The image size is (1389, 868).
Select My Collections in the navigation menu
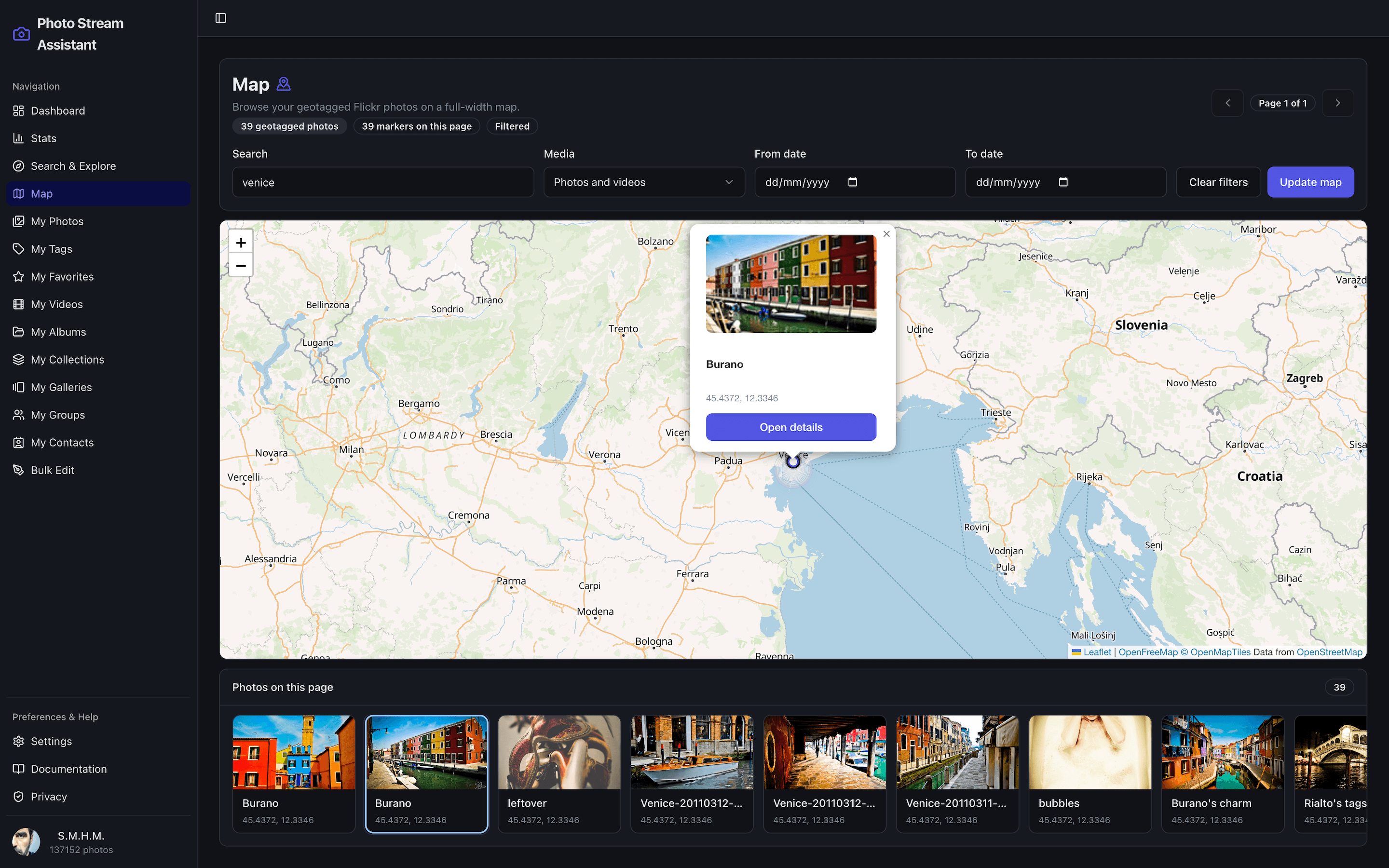[x=67, y=359]
